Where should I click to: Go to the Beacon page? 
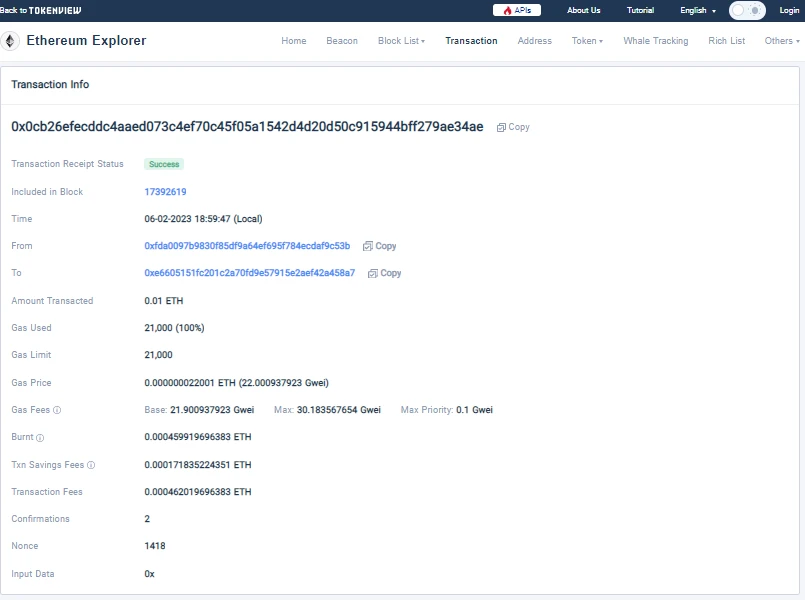[x=342, y=41]
